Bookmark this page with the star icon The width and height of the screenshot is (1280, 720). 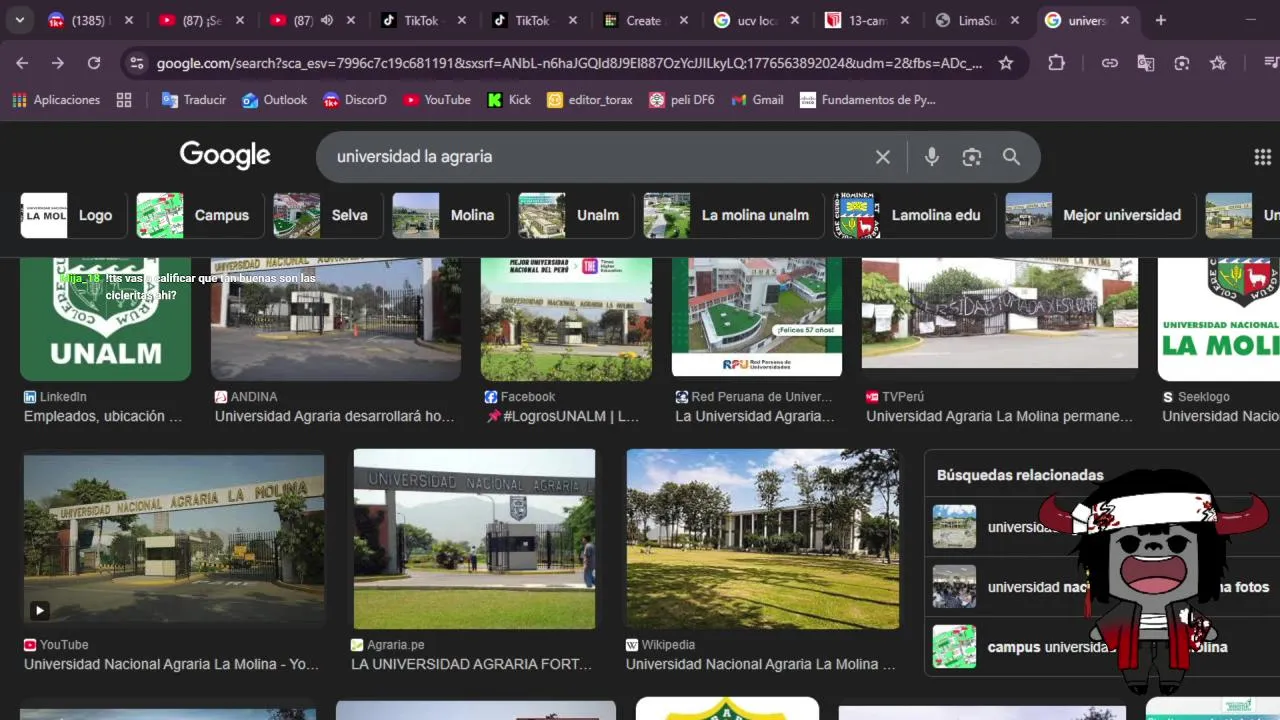click(x=1006, y=63)
